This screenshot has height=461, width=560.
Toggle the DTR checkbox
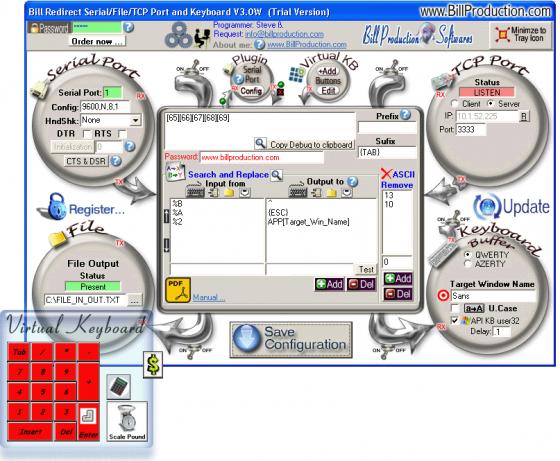tap(87, 134)
